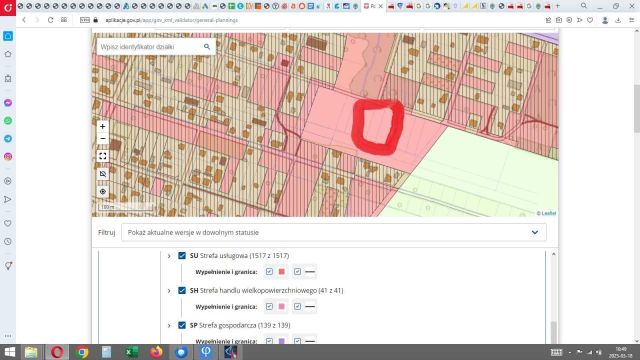Toggle fill checkbox for SP zone
This screenshot has width=640, height=360.
[269, 340]
